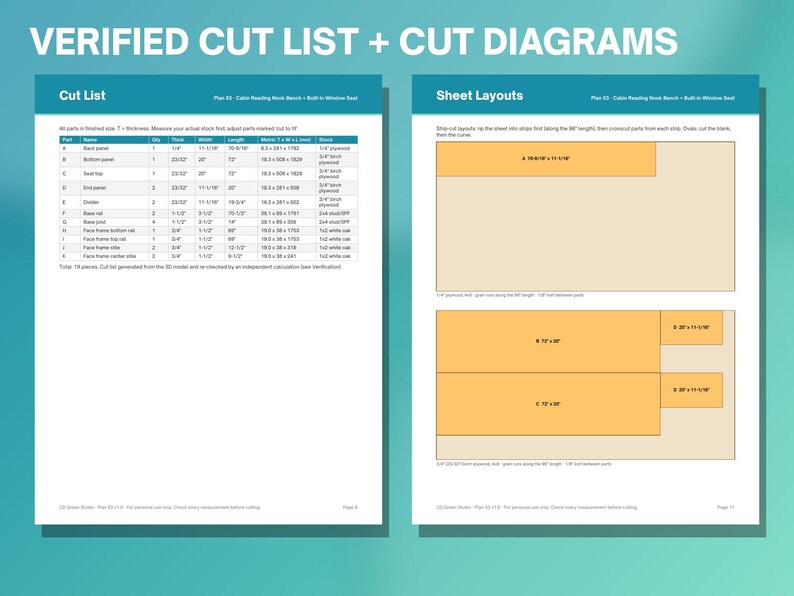Select the D piece beside part B
This screenshot has height=596, width=794.
[692, 328]
